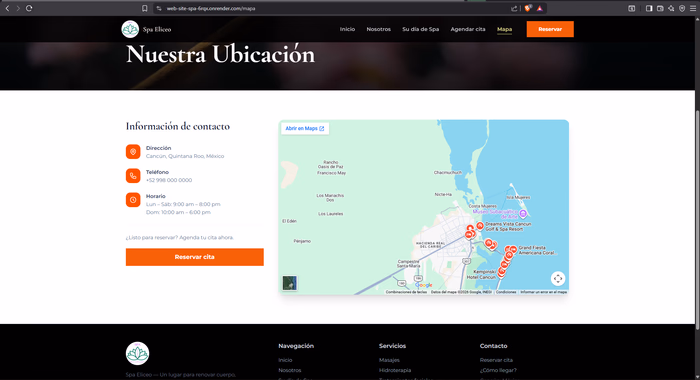Click Combinaciones de teclas on the map
The image size is (700, 380).
coord(406,292)
